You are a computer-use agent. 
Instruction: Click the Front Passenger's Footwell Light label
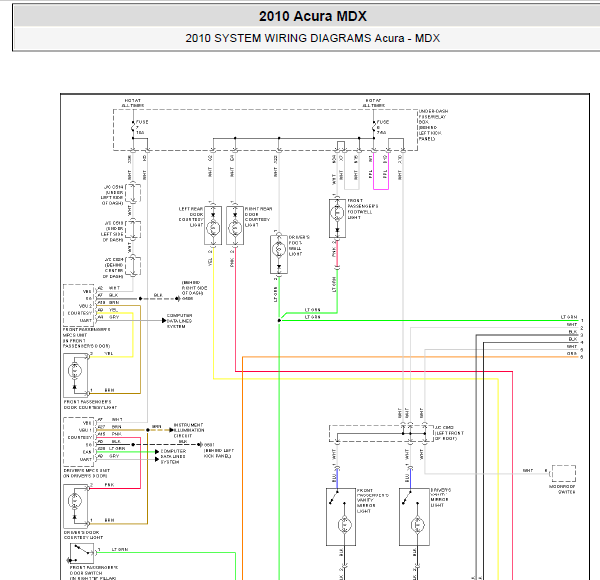[x=362, y=209]
